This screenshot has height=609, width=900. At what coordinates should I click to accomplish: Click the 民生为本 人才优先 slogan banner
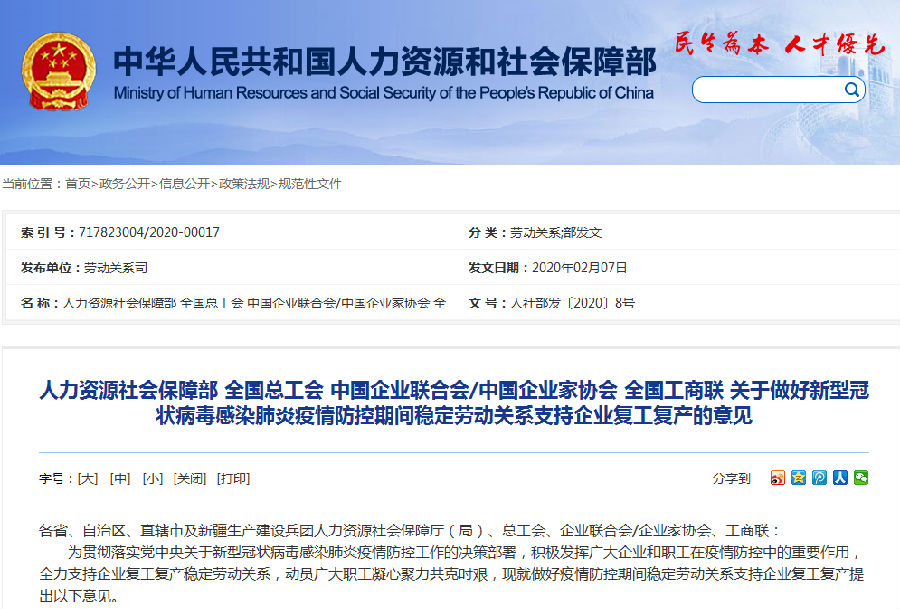[x=780, y=44]
